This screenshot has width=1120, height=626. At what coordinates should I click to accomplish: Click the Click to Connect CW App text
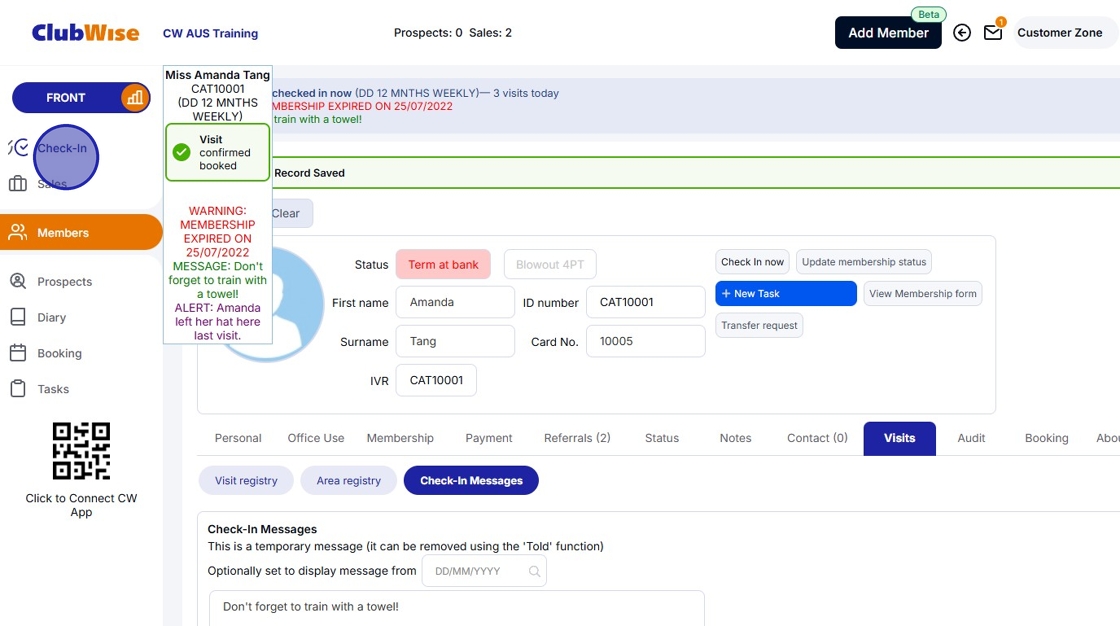81,505
